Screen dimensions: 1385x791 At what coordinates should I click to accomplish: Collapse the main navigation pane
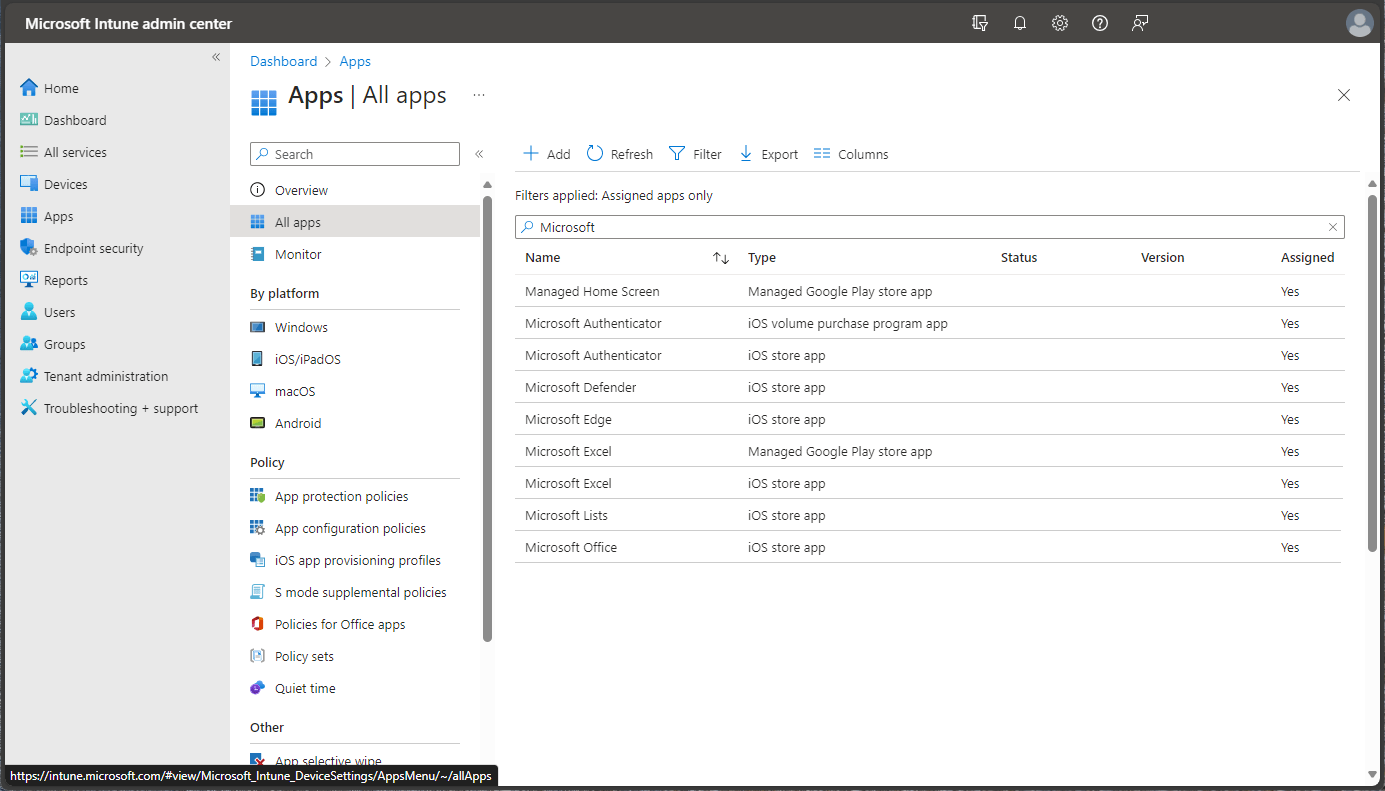click(216, 57)
